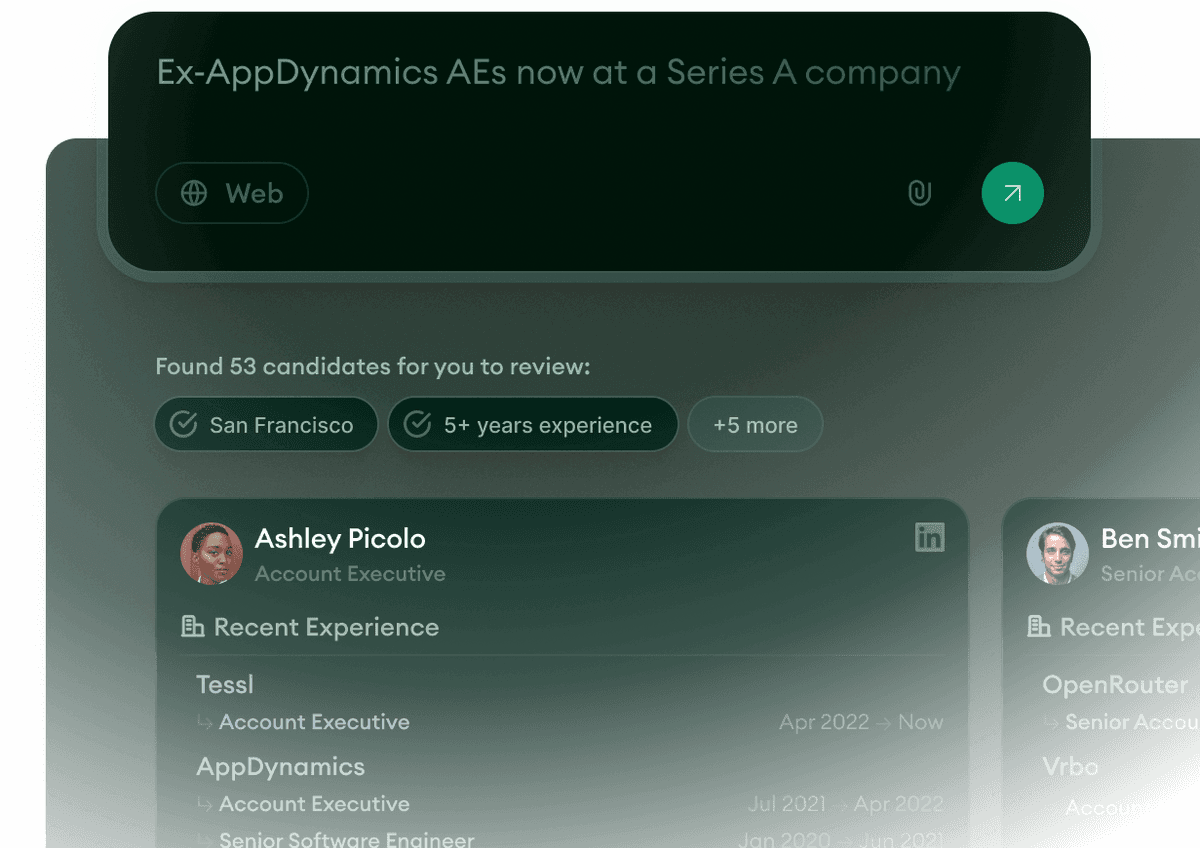Toggle the San Francisco filter chip
The height and width of the screenshot is (848, 1200).
(x=266, y=424)
